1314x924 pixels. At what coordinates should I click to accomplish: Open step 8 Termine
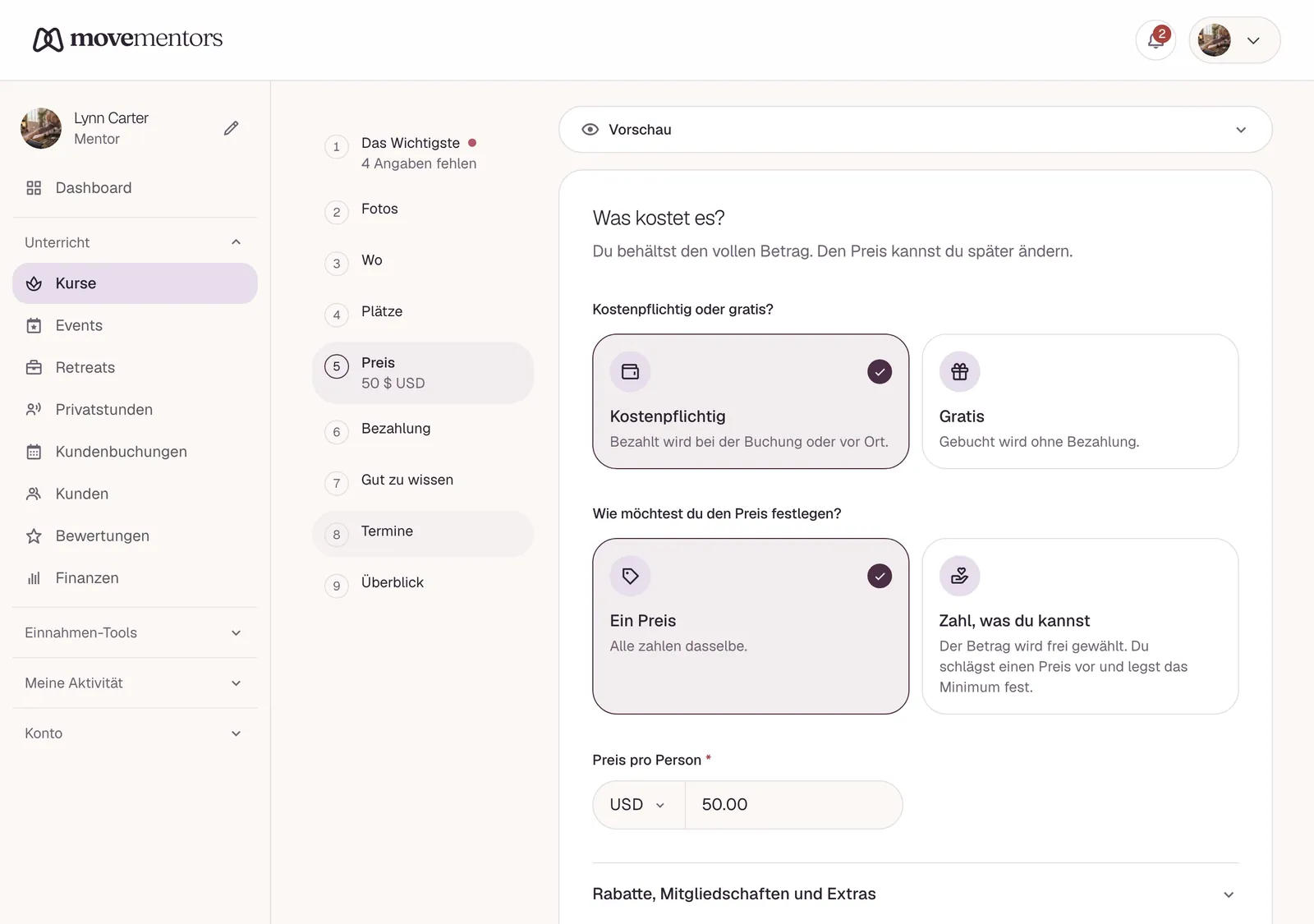pyautogui.click(x=423, y=534)
